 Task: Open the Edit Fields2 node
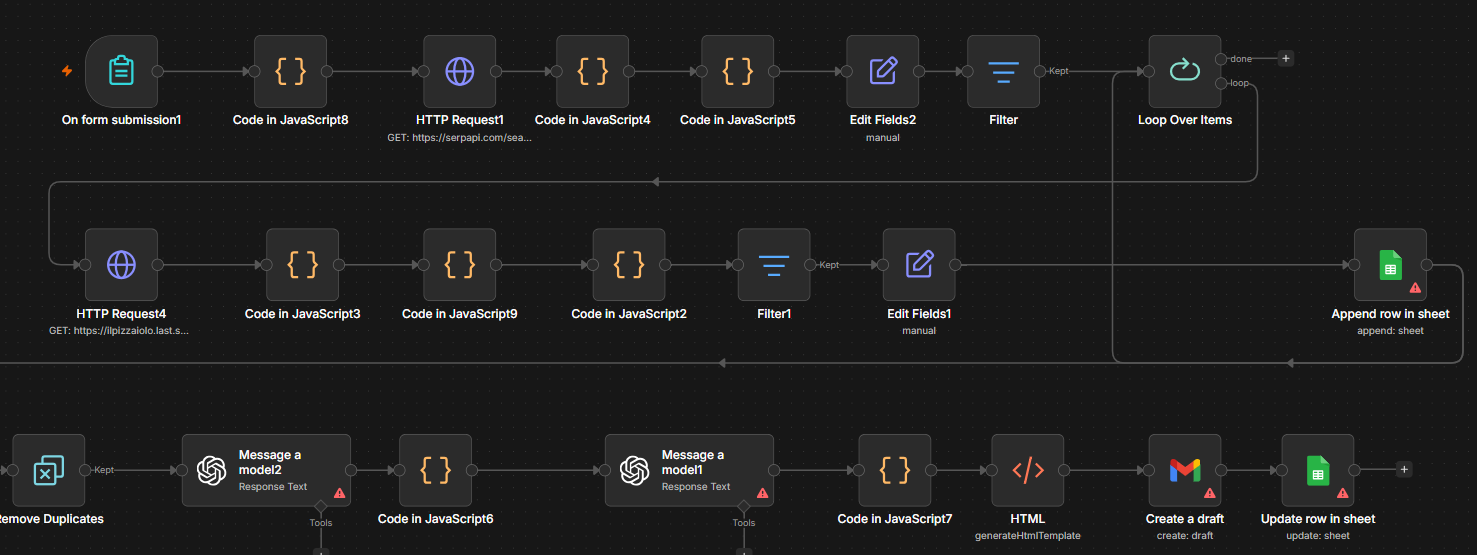click(x=883, y=72)
